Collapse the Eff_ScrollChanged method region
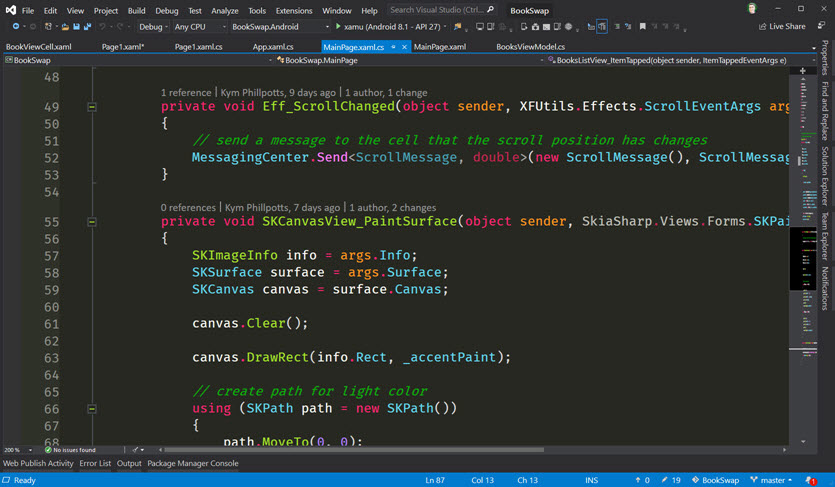The width and height of the screenshot is (835, 487). click(x=92, y=107)
